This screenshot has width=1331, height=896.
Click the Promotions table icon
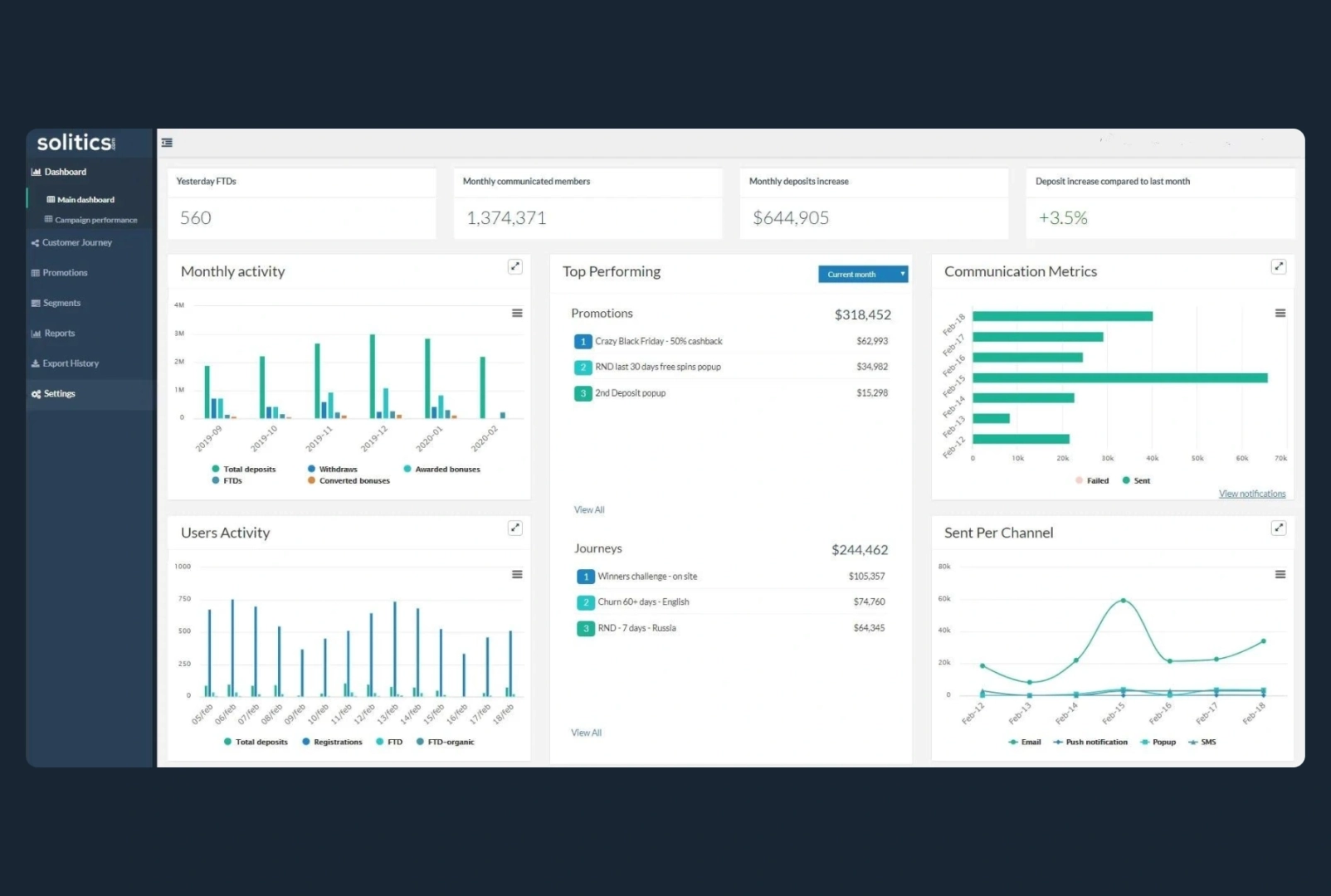point(36,273)
